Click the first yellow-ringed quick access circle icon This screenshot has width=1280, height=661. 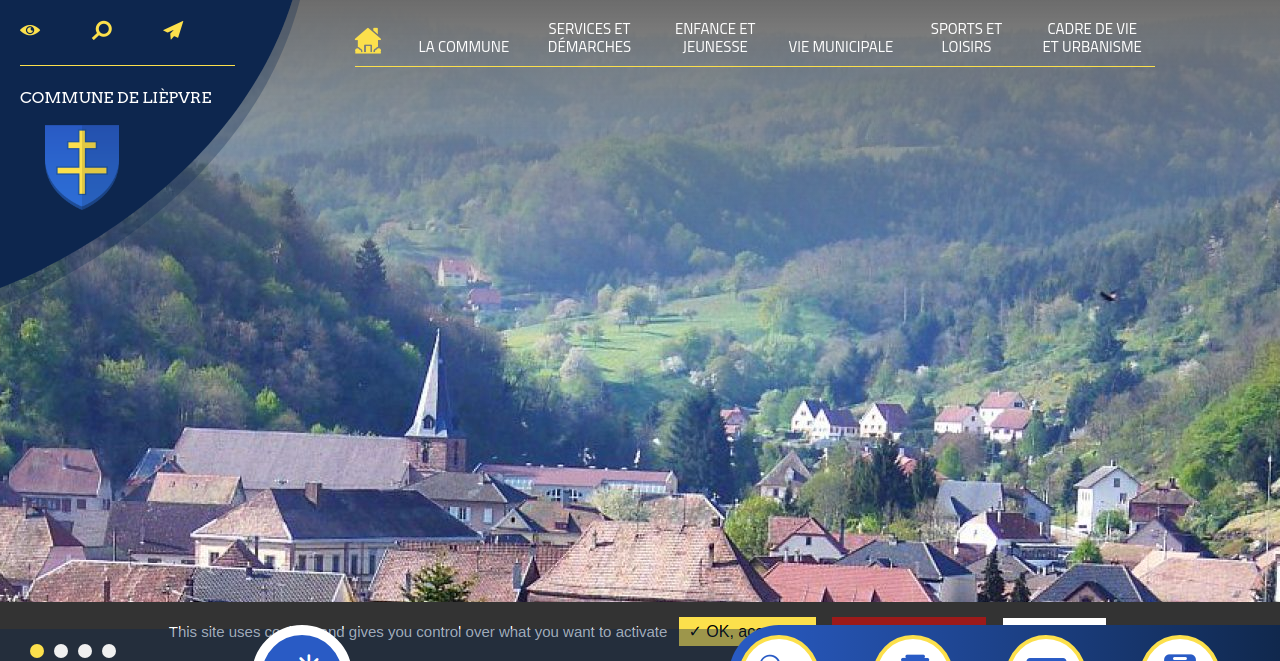pos(779,650)
